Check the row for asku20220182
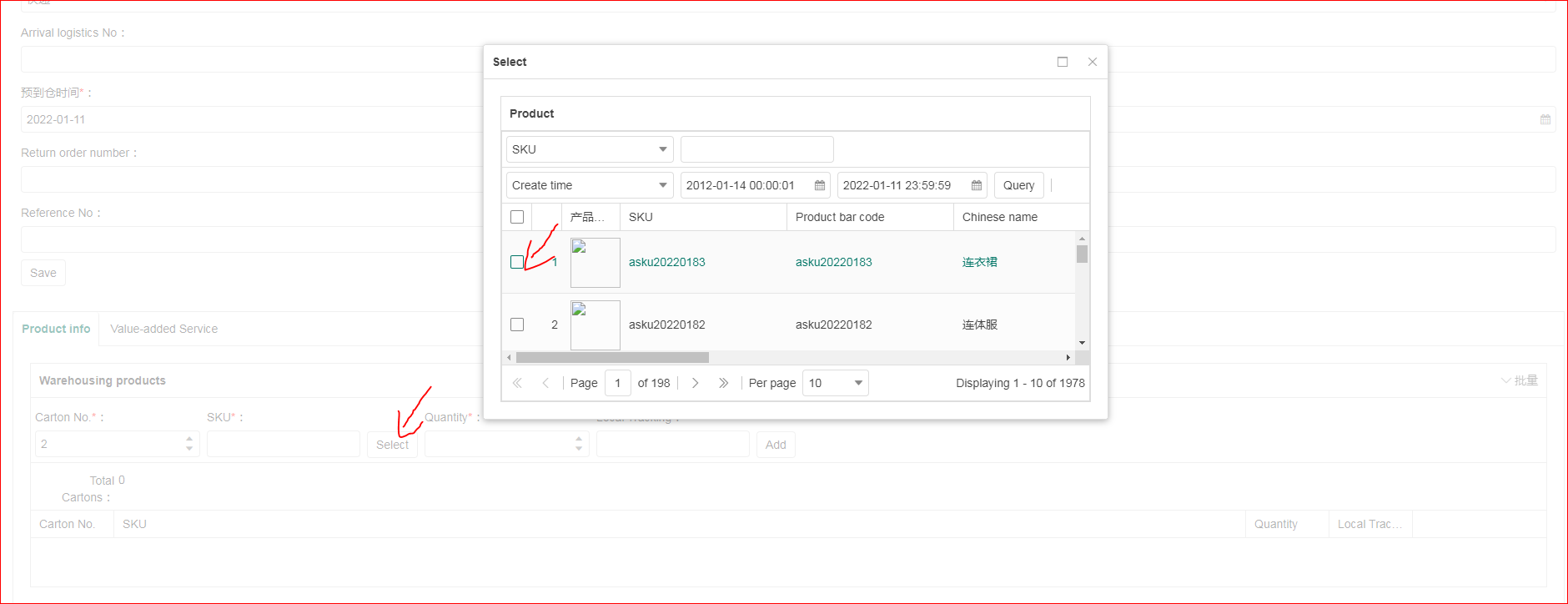This screenshot has width=1568, height=604. click(517, 325)
